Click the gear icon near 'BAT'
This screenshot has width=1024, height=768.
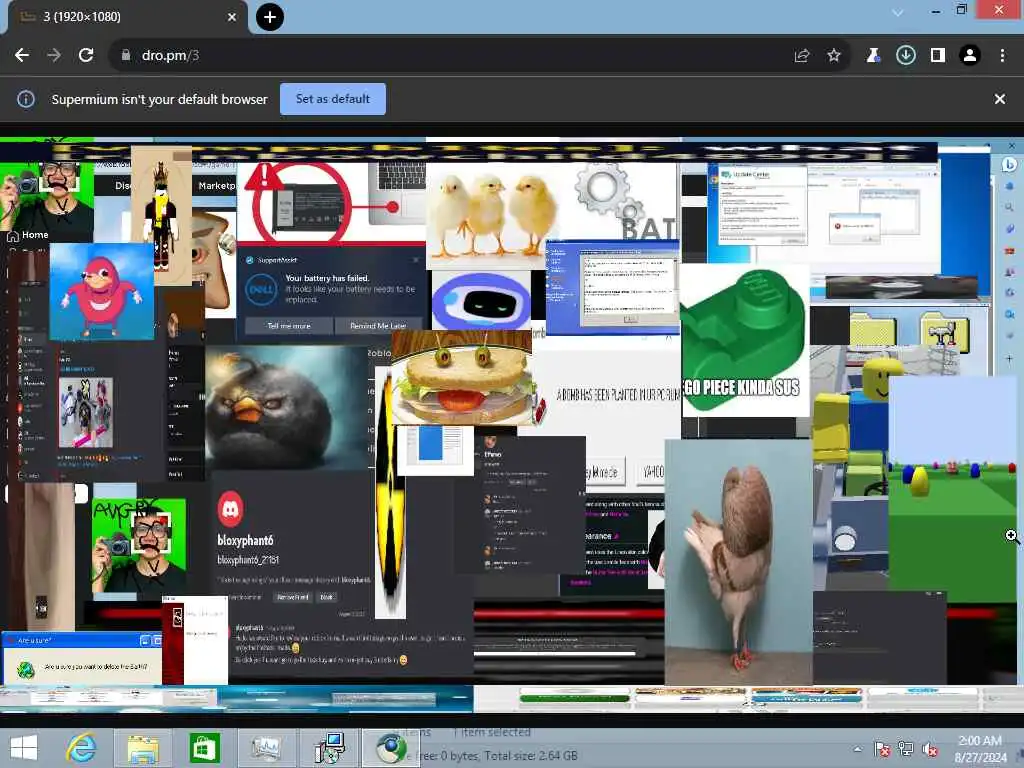click(603, 189)
